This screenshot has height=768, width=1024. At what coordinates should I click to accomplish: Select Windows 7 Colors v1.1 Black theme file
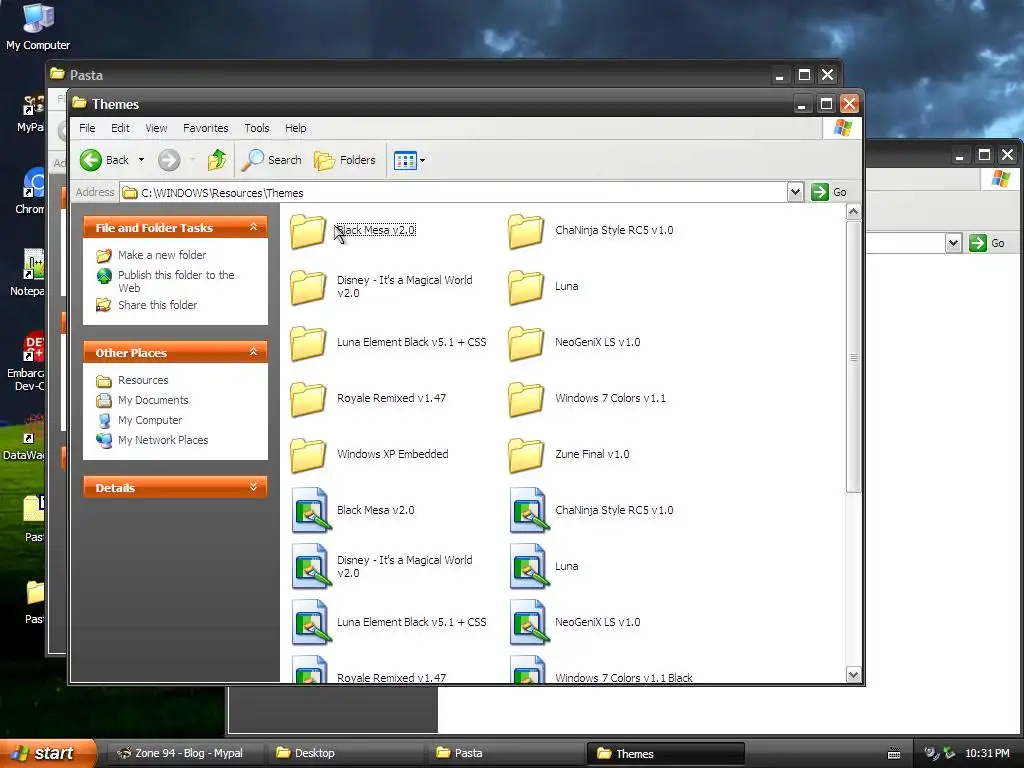point(529,669)
